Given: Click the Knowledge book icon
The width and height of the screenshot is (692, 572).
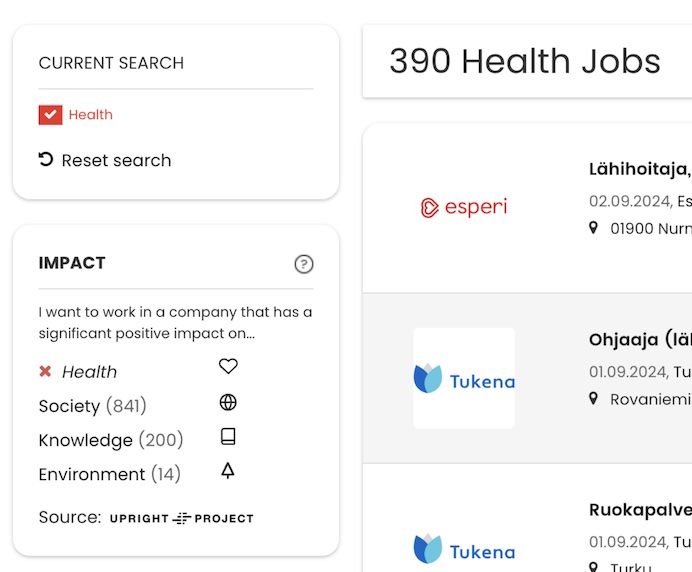Looking at the screenshot, I should [x=228, y=437].
